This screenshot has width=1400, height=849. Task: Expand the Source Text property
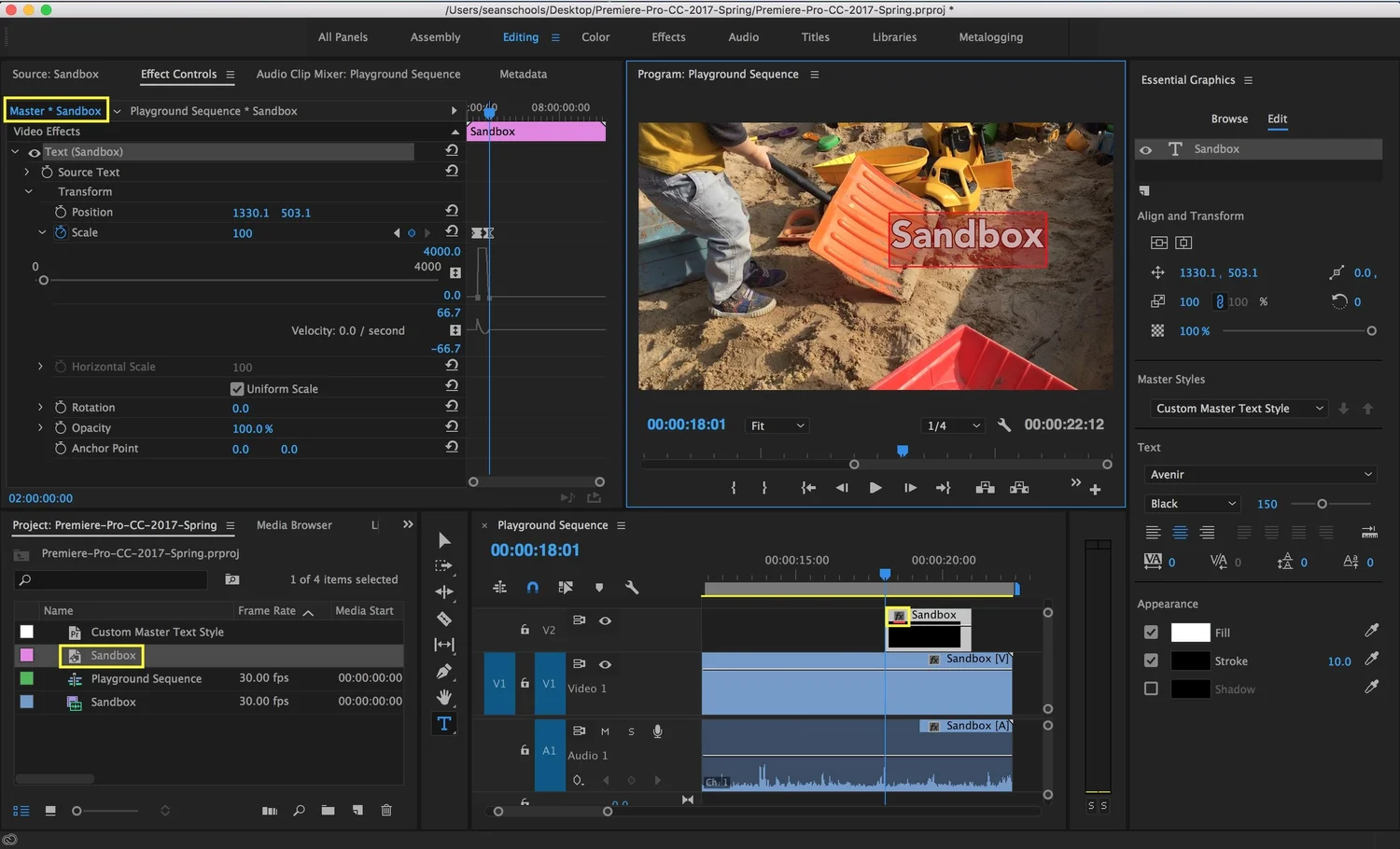(x=27, y=172)
